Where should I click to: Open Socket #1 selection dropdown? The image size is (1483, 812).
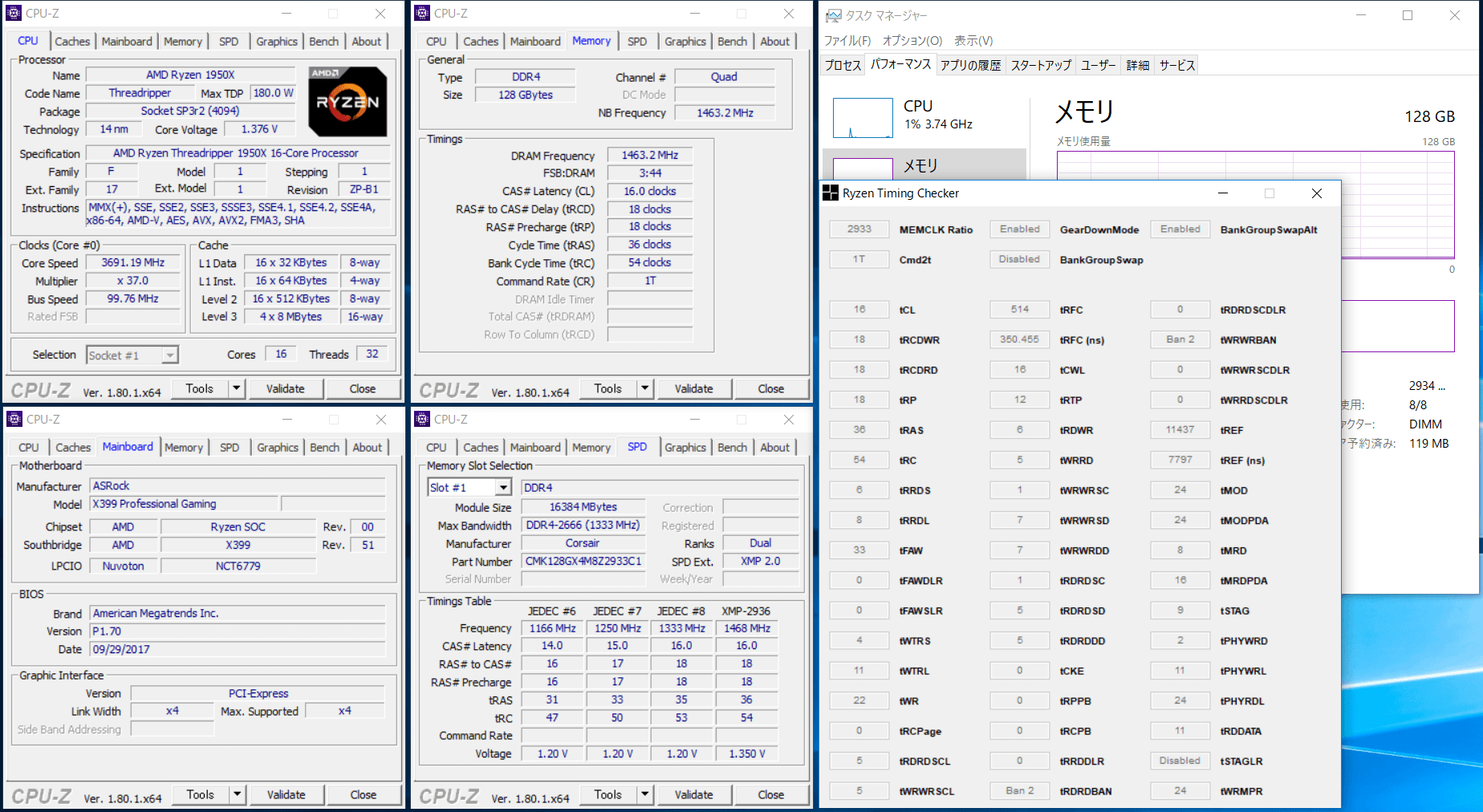point(170,355)
